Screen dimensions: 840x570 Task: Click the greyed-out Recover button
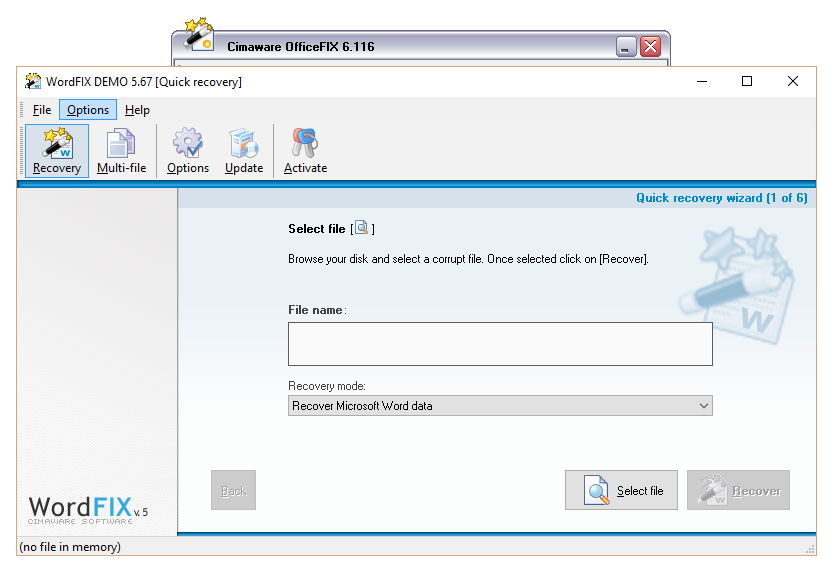click(738, 490)
